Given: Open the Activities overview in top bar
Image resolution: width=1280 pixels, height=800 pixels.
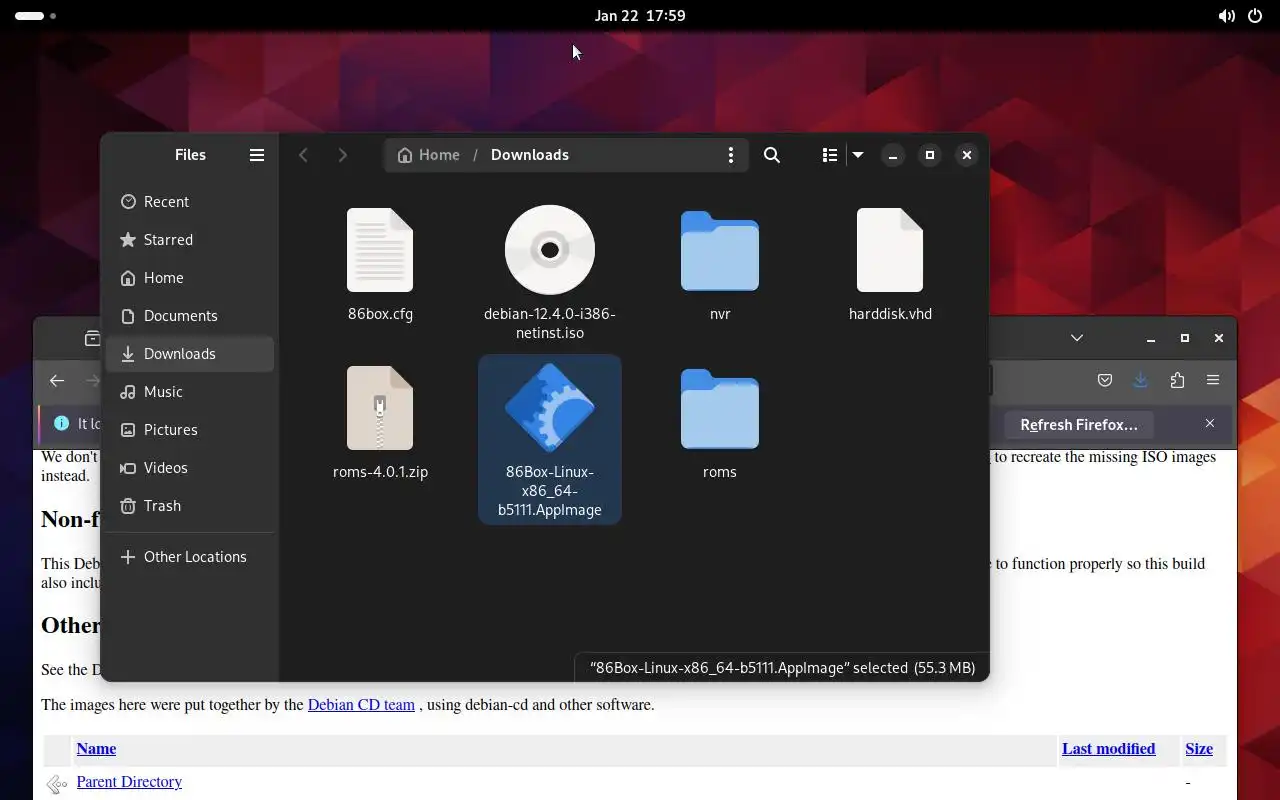Looking at the screenshot, I should pyautogui.click(x=35, y=16).
